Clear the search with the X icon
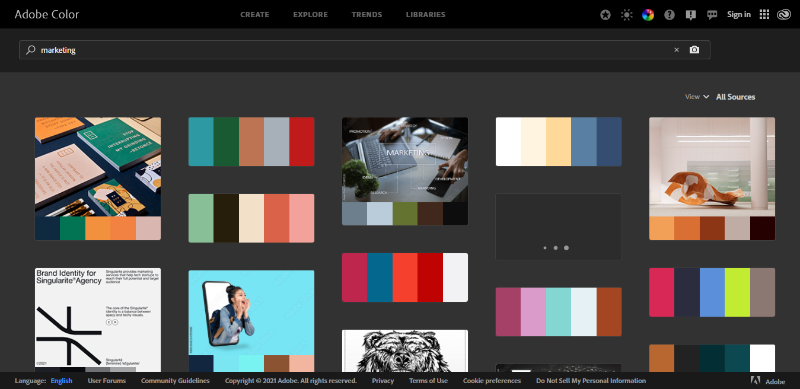 click(677, 50)
